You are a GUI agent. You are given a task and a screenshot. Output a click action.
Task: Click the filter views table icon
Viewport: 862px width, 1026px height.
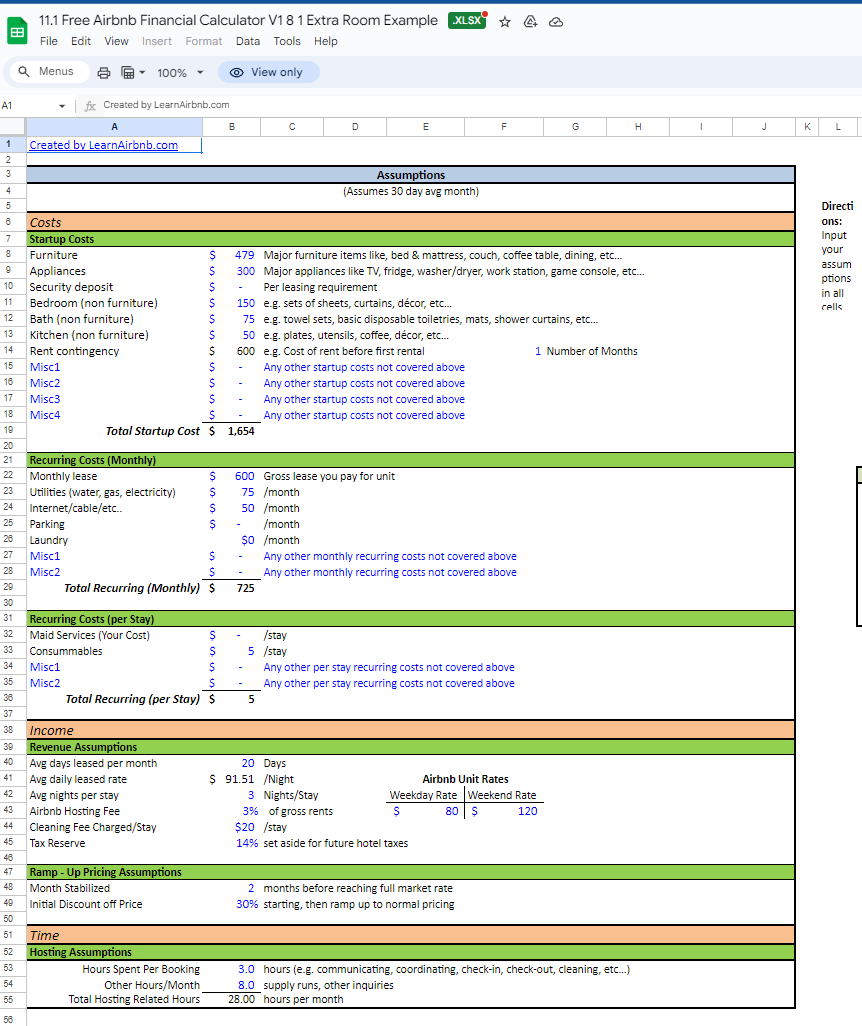click(128, 73)
